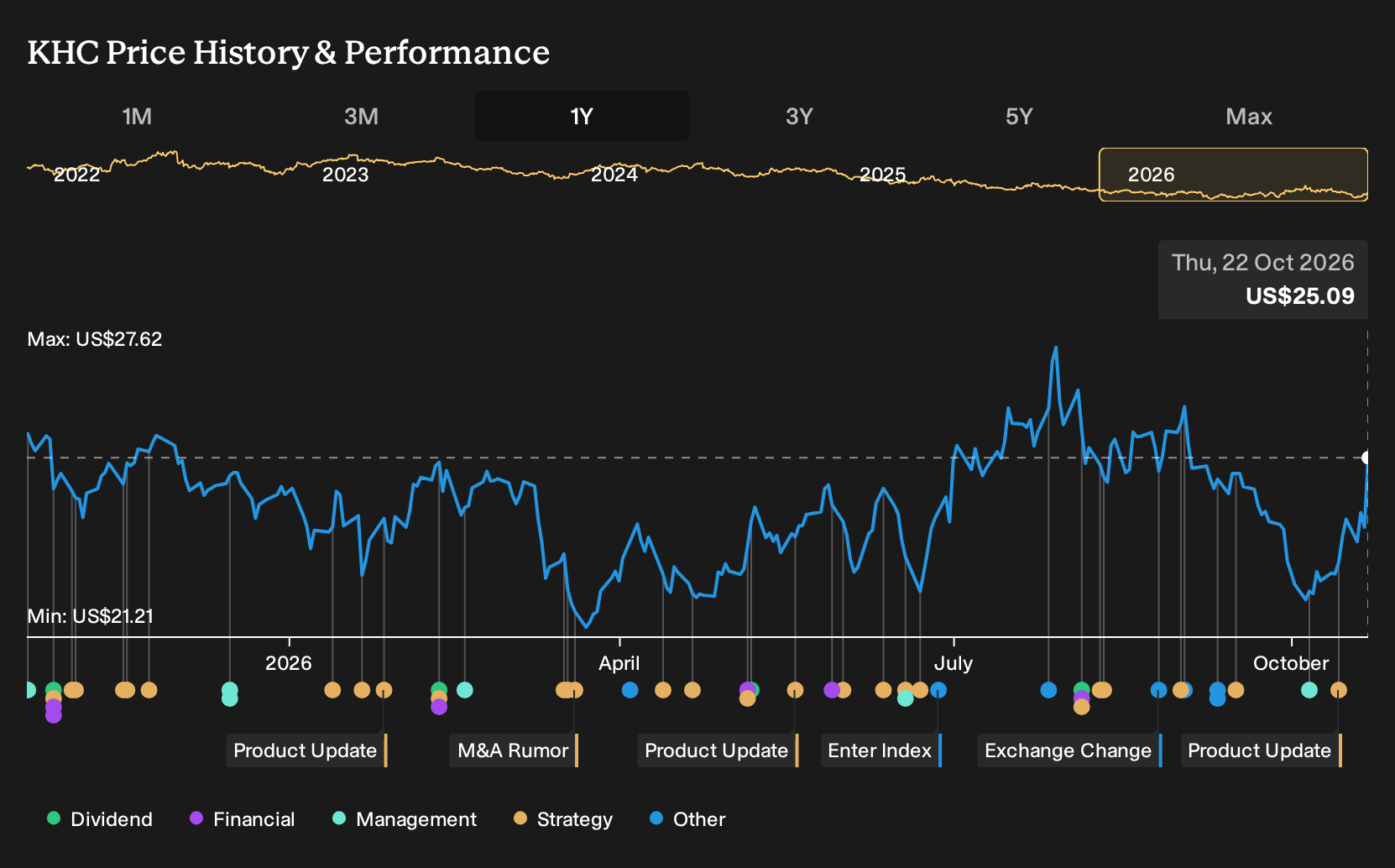Open the M&A Rumor event label

pos(514,750)
